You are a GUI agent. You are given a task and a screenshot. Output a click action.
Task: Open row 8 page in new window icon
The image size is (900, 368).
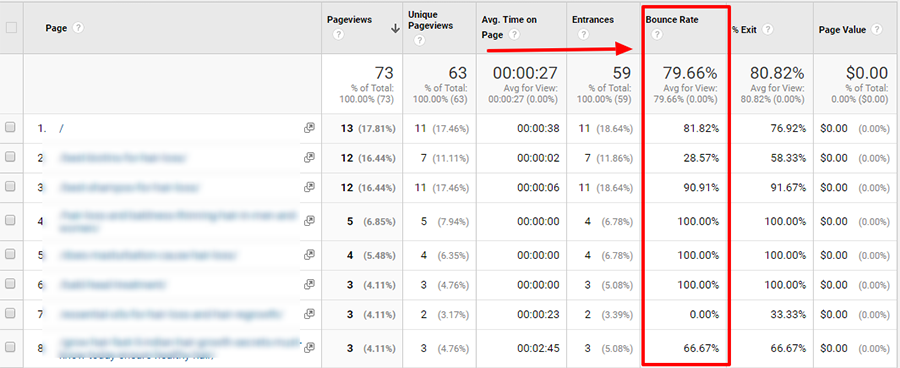[309, 347]
